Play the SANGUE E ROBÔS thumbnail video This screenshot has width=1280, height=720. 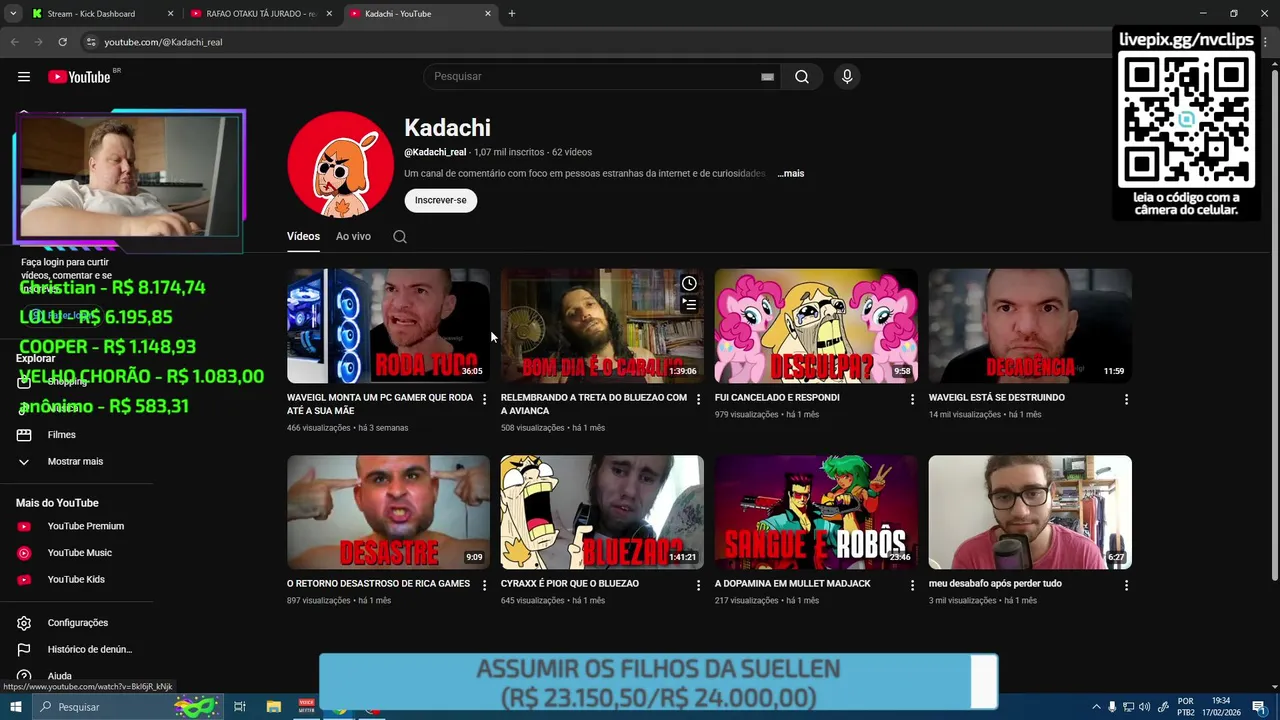816,512
